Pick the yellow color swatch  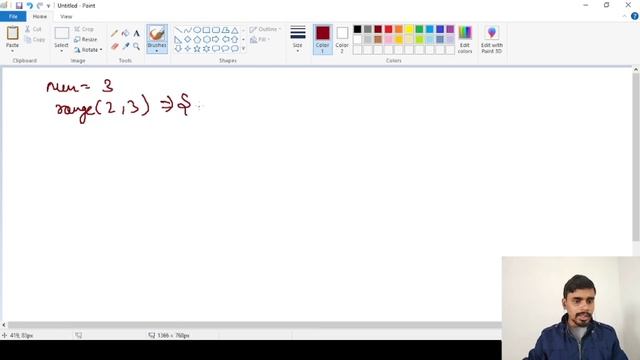409,29
